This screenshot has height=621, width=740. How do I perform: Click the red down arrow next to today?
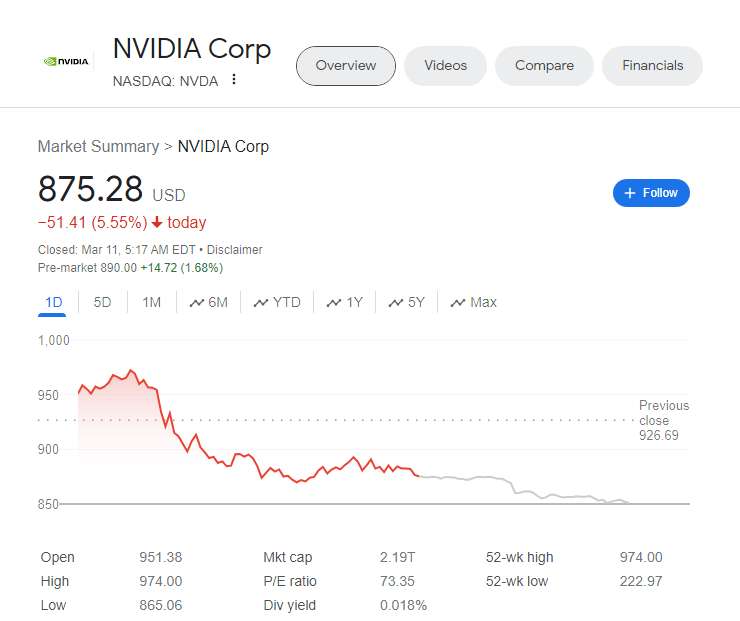157,222
